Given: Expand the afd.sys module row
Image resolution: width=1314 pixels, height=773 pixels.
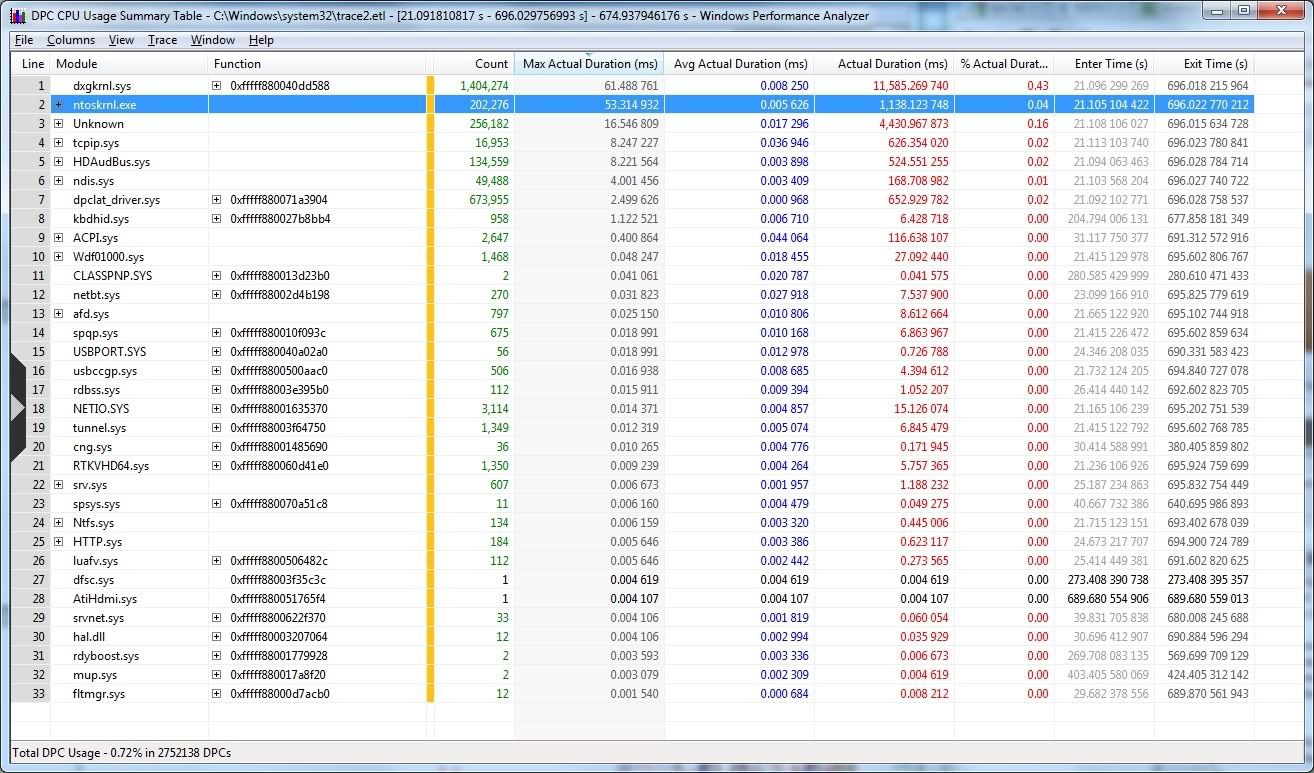Looking at the screenshot, I should point(59,314).
